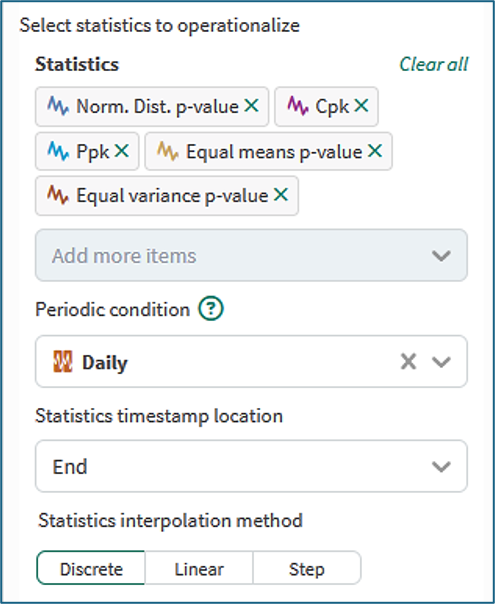
Task: Click the Clear all link
Action: tap(434, 64)
